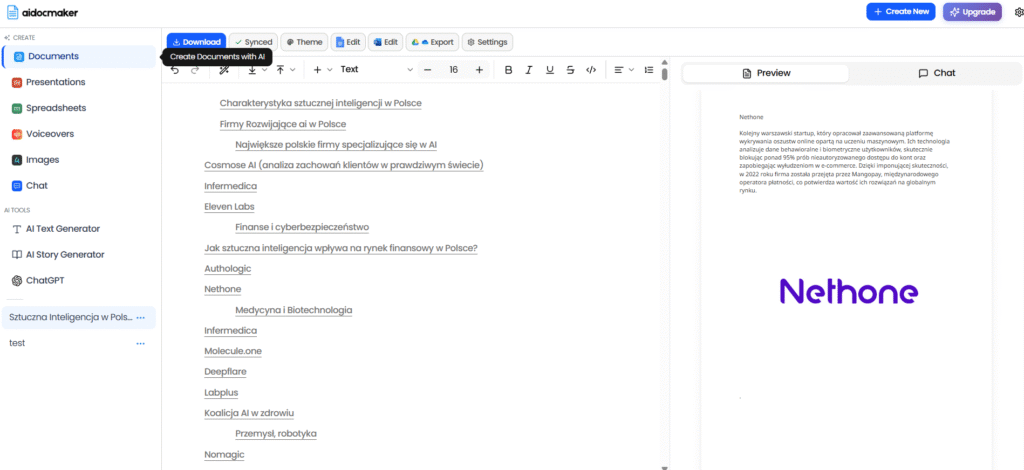Click the scroll-down arrow of the editor
The width and height of the screenshot is (1024, 470).
pyautogui.click(x=665, y=466)
